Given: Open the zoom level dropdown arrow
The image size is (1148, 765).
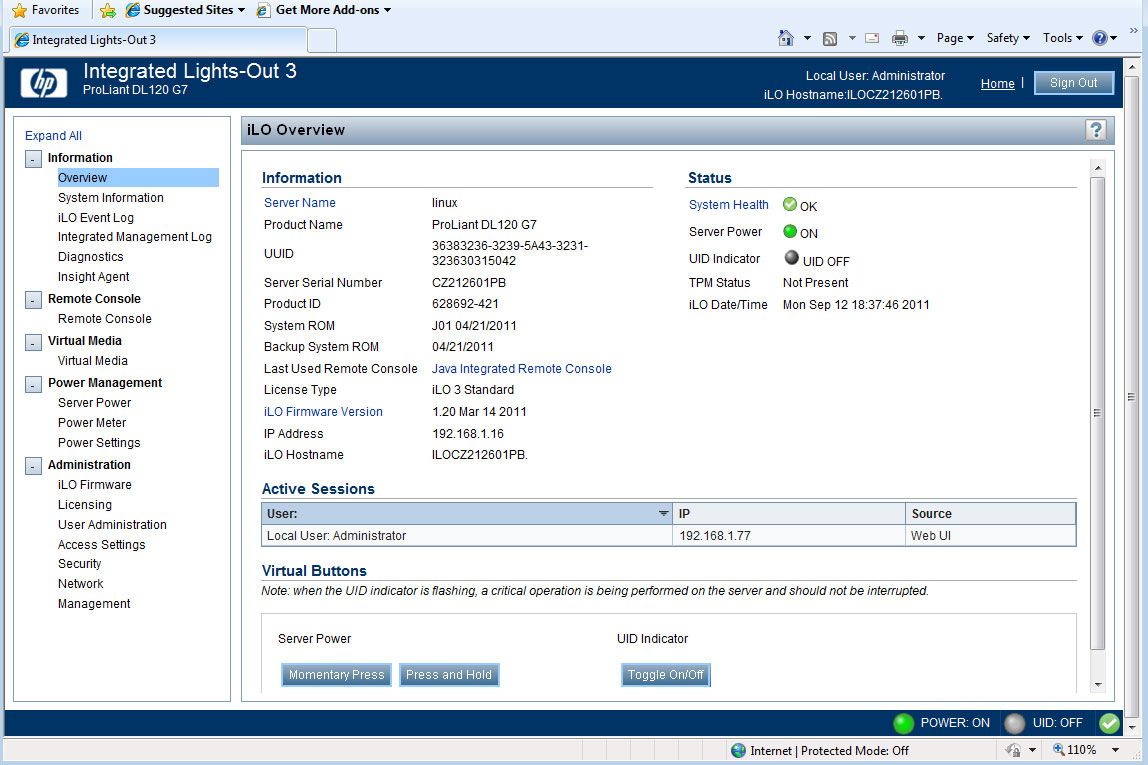Looking at the screenshot, I should pos(1115,750).
